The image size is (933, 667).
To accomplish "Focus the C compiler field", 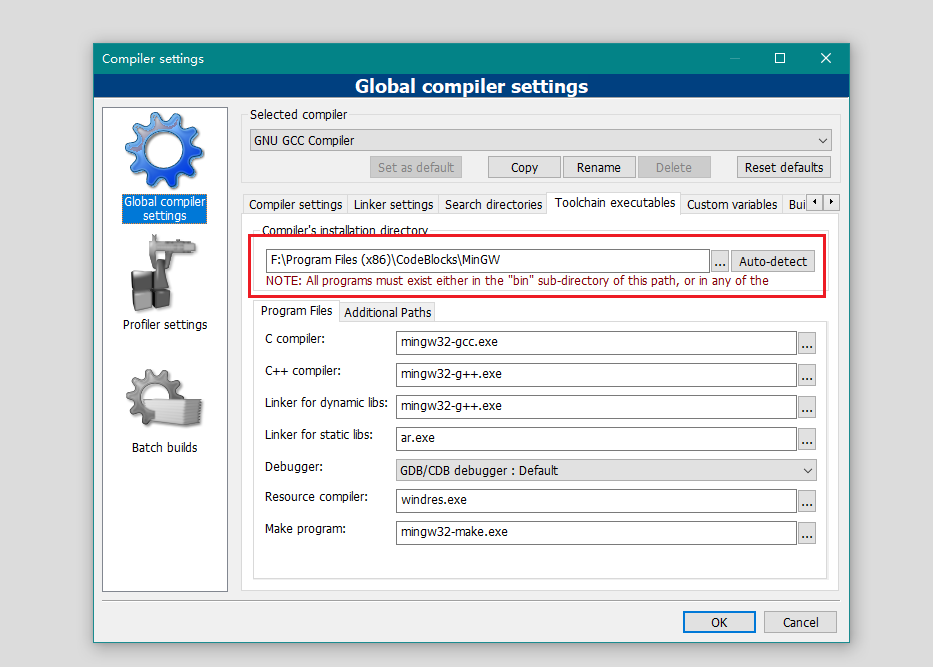I will [596, 343].
